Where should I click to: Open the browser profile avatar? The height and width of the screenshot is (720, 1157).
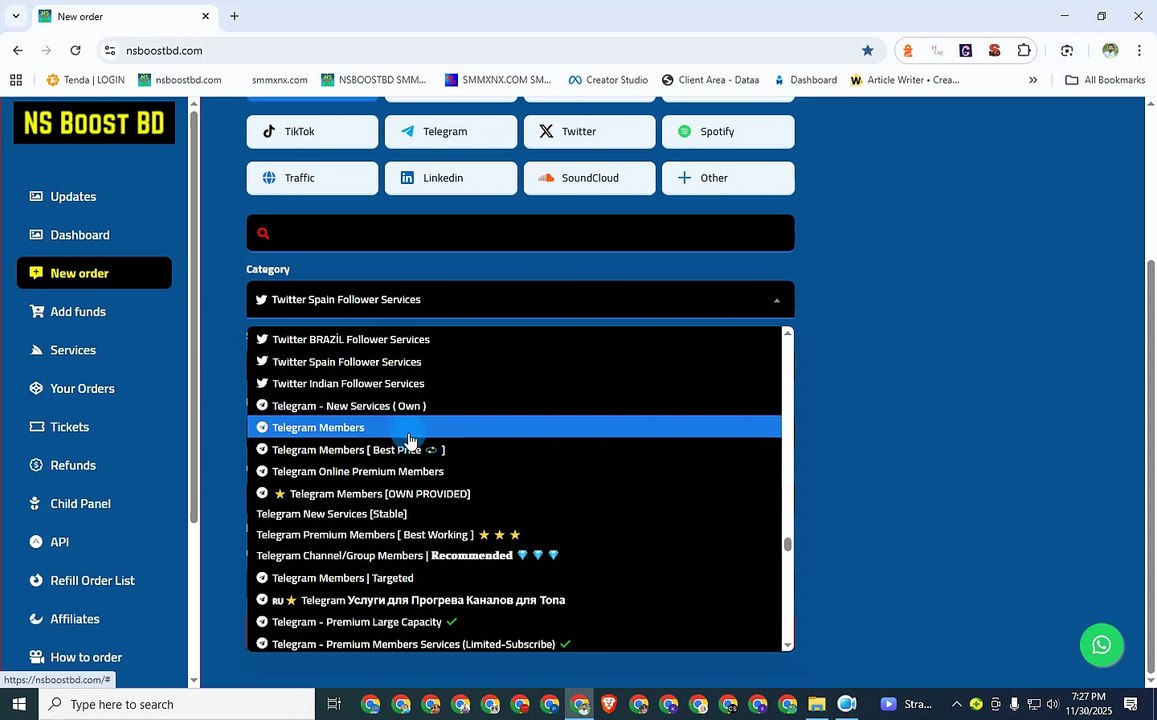[1110, 50]
